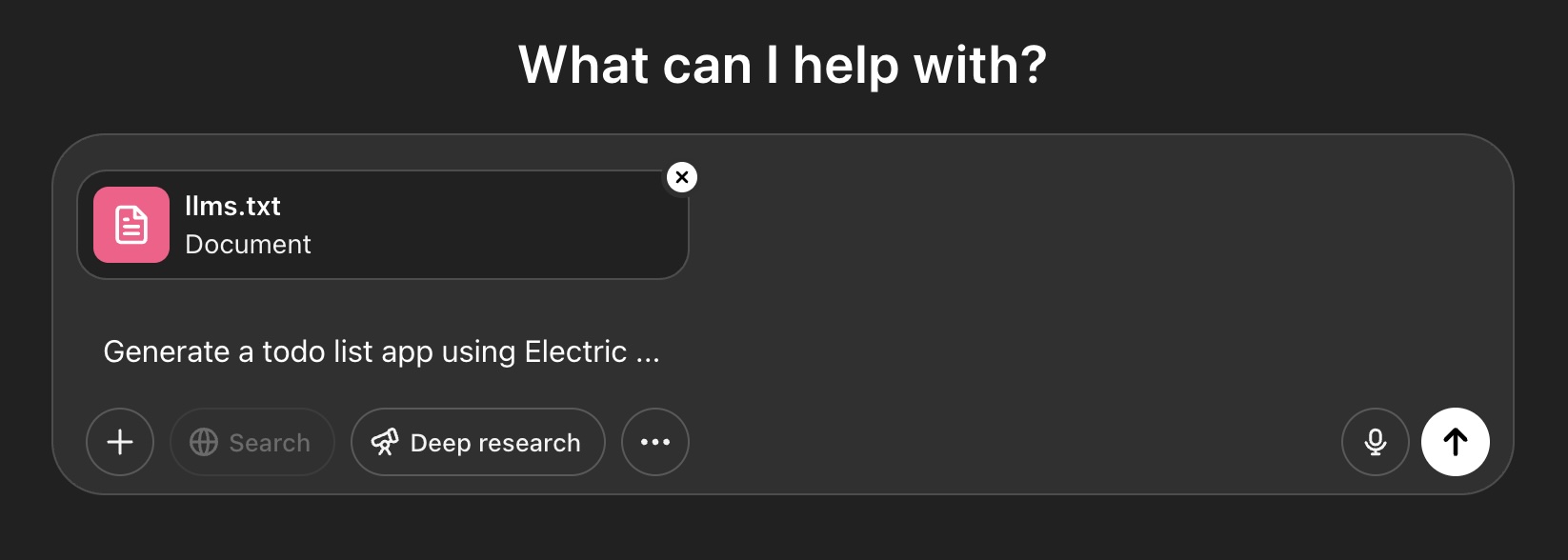The width and height of the screenshot is (1568, 560).
Task: Remove the llms.txt attachment
Action: pos(682,177)
